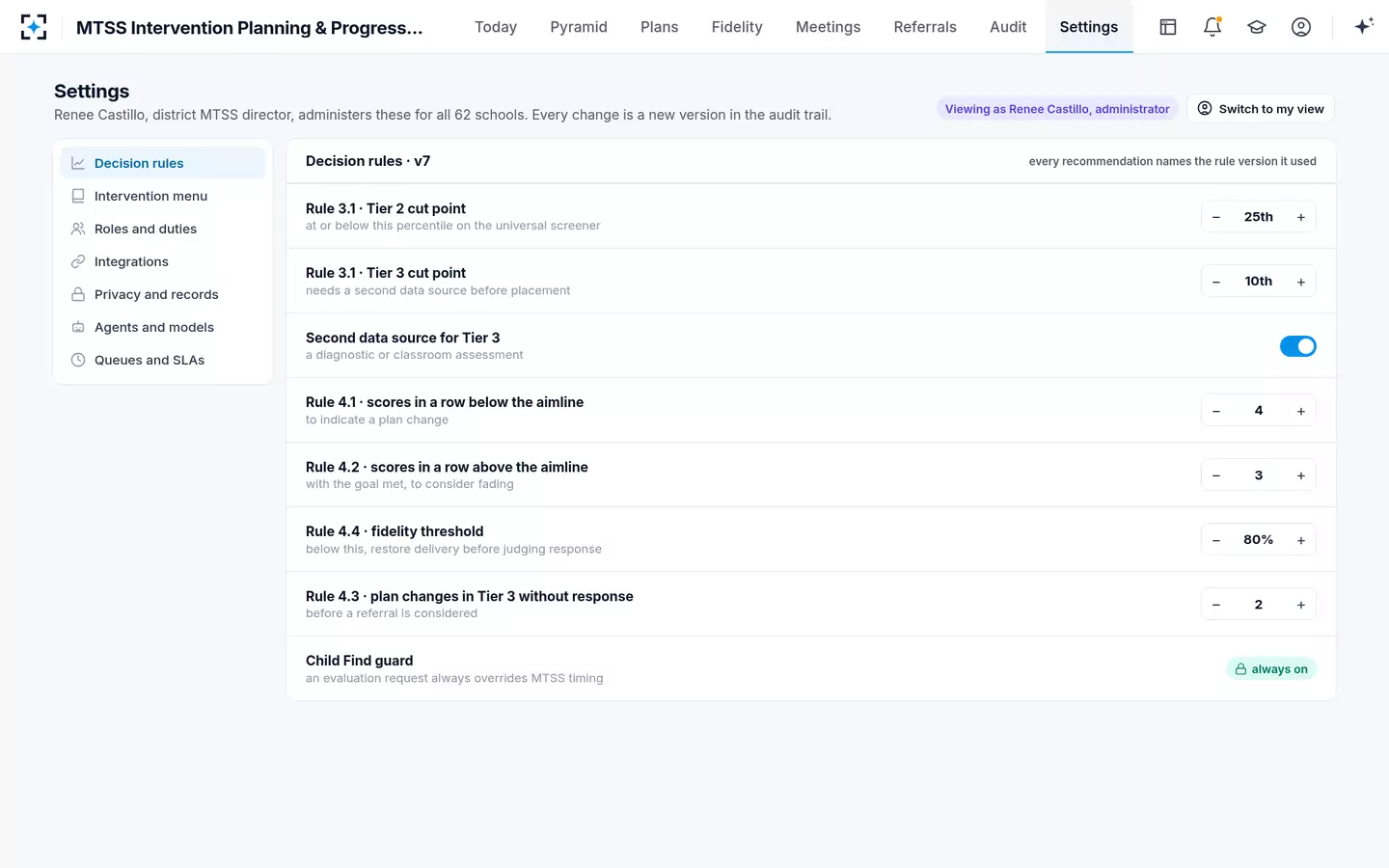Increase Tier 2 cut point percentile
The image size is (1389, 868).
[1301, 217]
